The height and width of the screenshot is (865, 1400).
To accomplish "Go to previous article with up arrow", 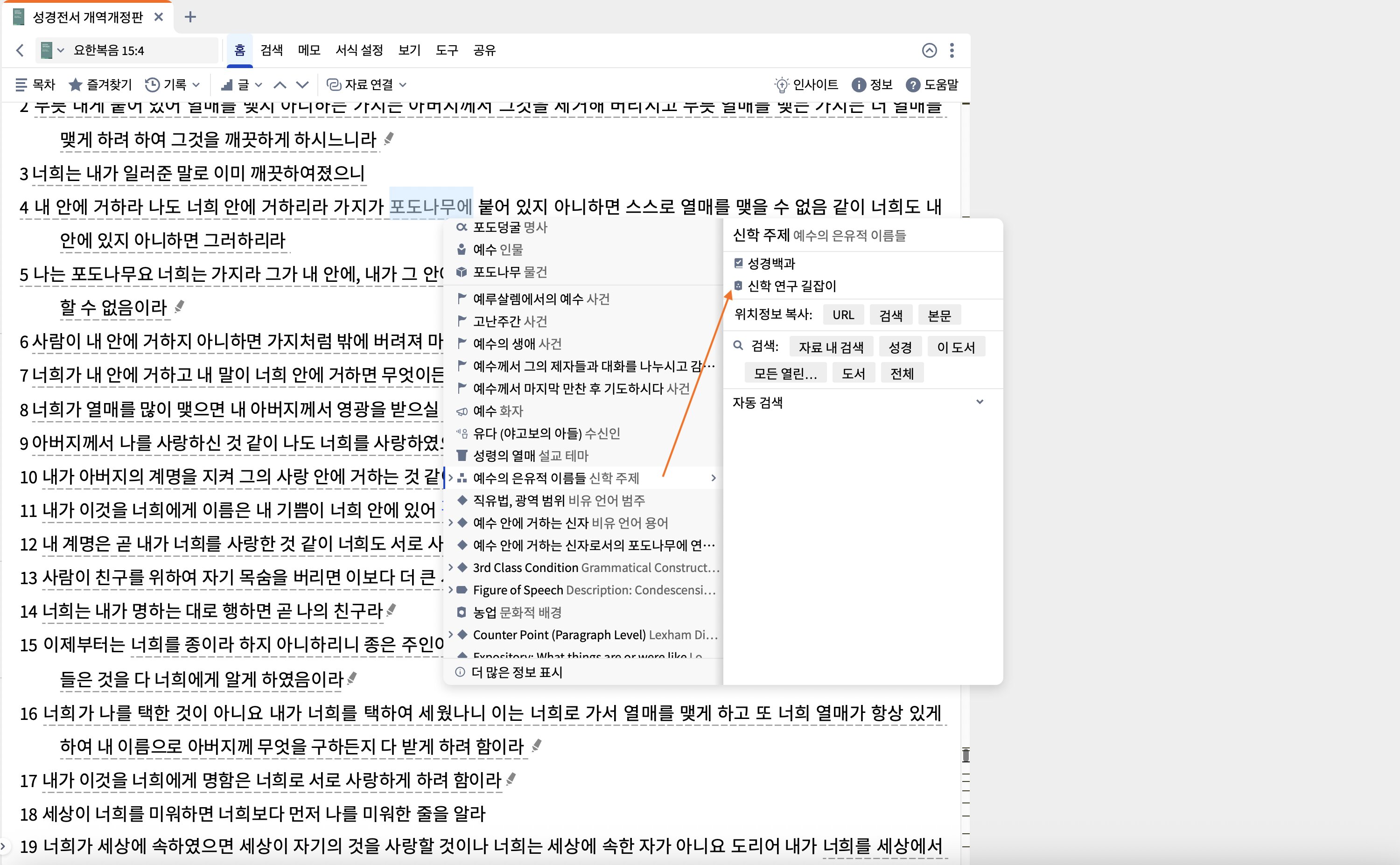I will tap(280, 84).
